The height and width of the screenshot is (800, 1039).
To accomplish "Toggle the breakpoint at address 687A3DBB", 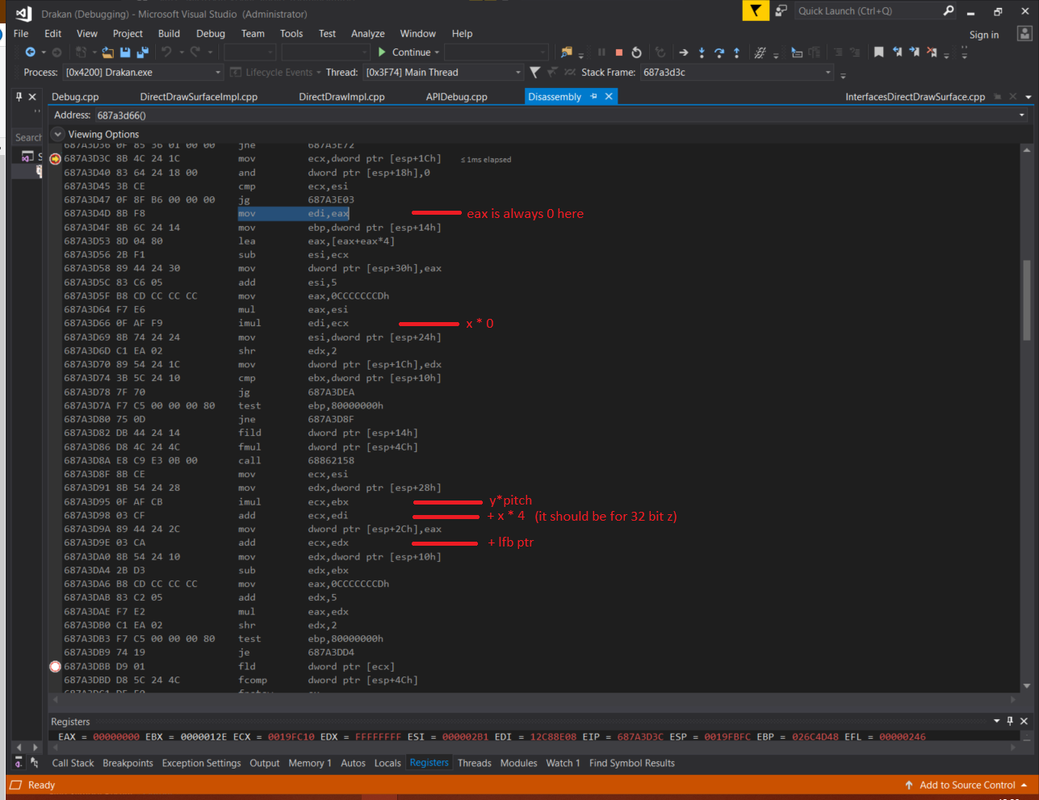I will coord(55,666).
